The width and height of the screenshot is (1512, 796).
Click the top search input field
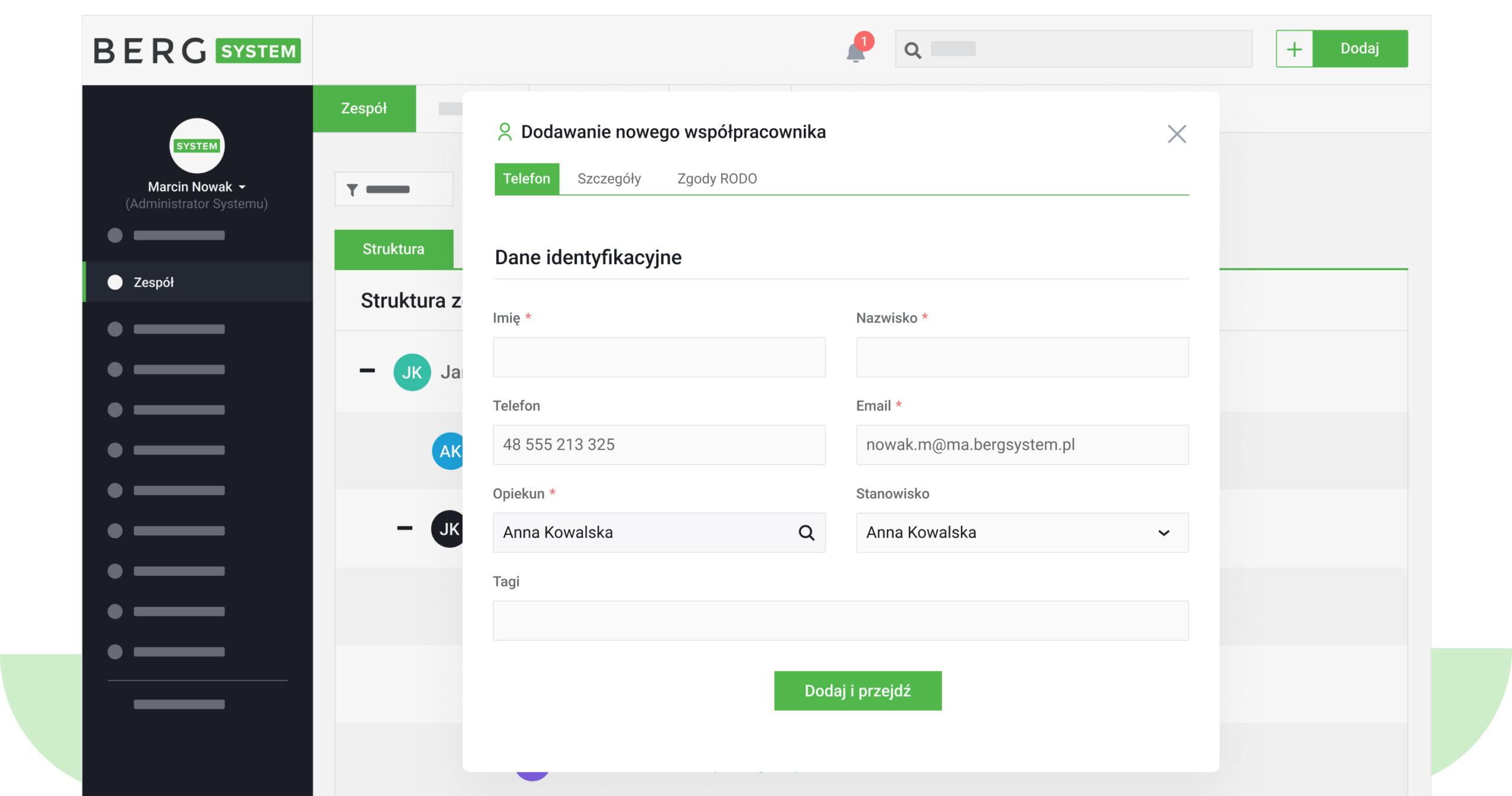click(x=1073, y=48)
